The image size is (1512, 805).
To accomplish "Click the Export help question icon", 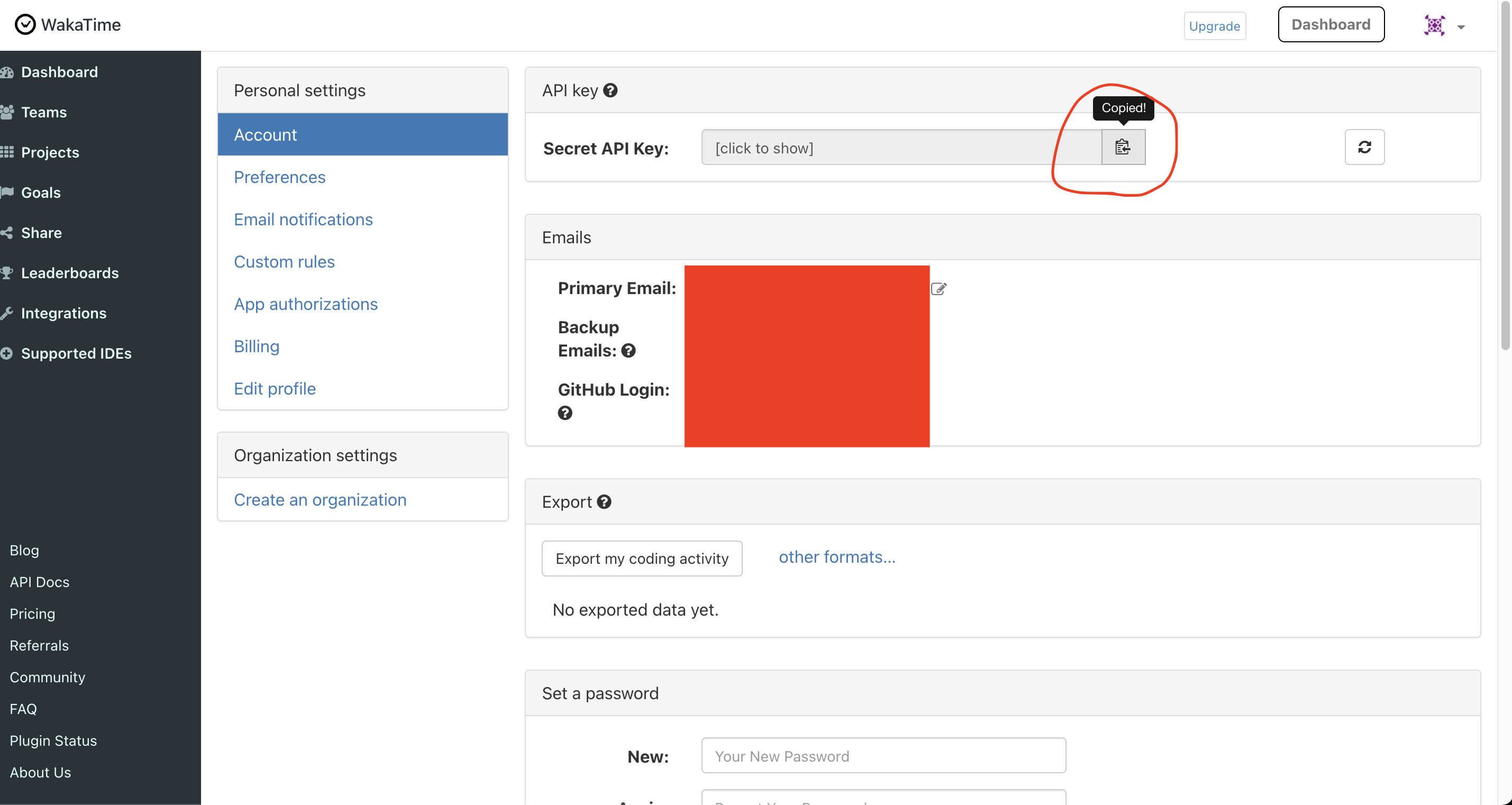I will pos(604,501).
